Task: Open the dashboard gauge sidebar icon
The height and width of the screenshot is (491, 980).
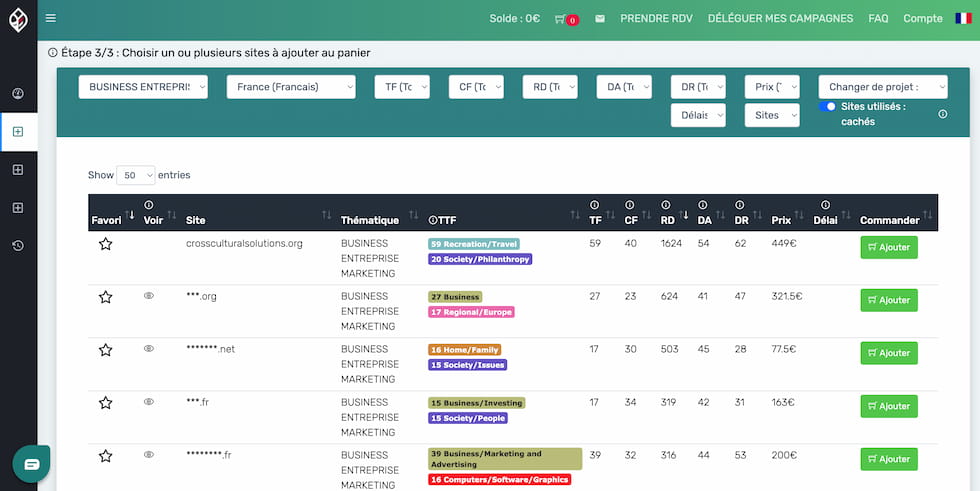Action: click(x=18, y=94)
